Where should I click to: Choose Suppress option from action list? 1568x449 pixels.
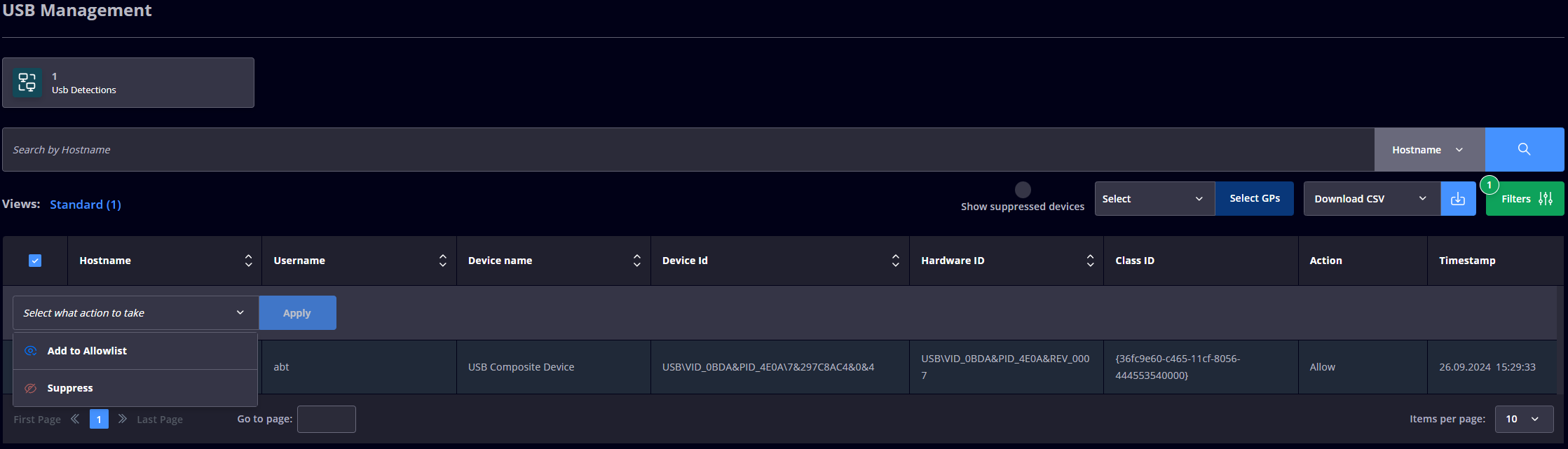[x=135, y=388]
